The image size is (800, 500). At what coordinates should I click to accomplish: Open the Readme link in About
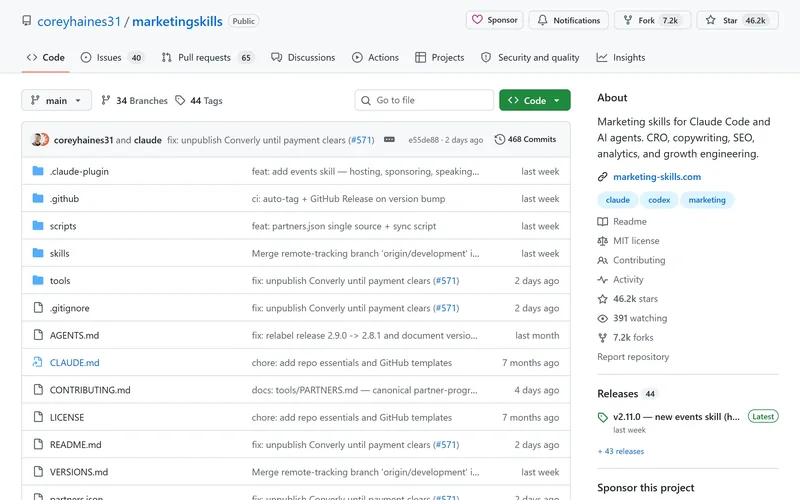622,221
